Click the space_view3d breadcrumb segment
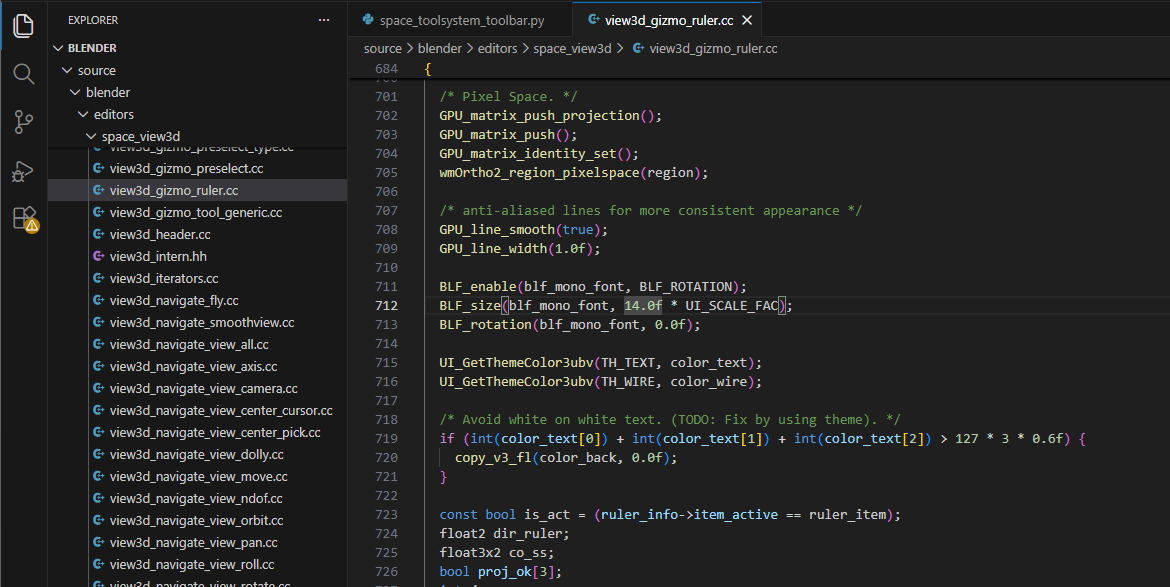The width and height of the screenshot is (1170, 587). (572, 48)
